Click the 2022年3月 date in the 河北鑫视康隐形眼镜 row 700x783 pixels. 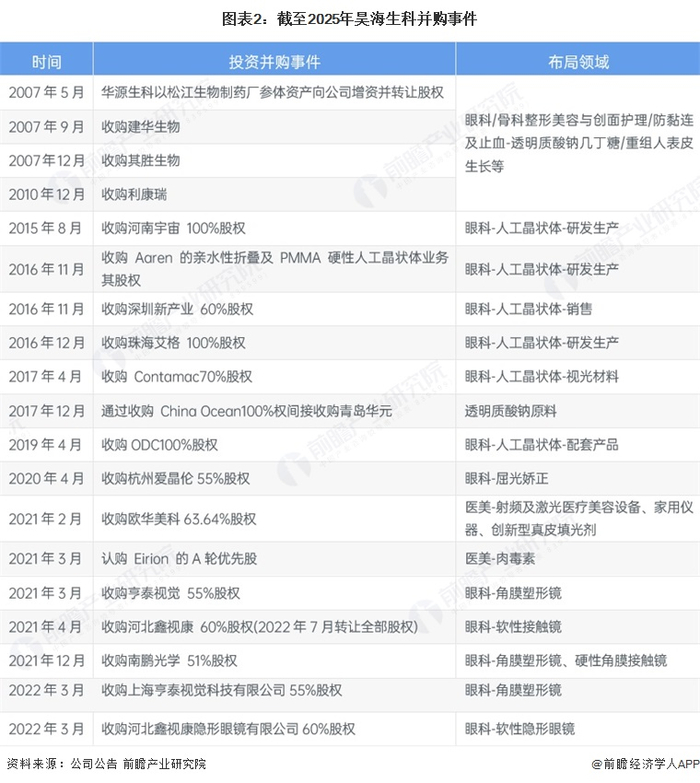coord(46,729)
